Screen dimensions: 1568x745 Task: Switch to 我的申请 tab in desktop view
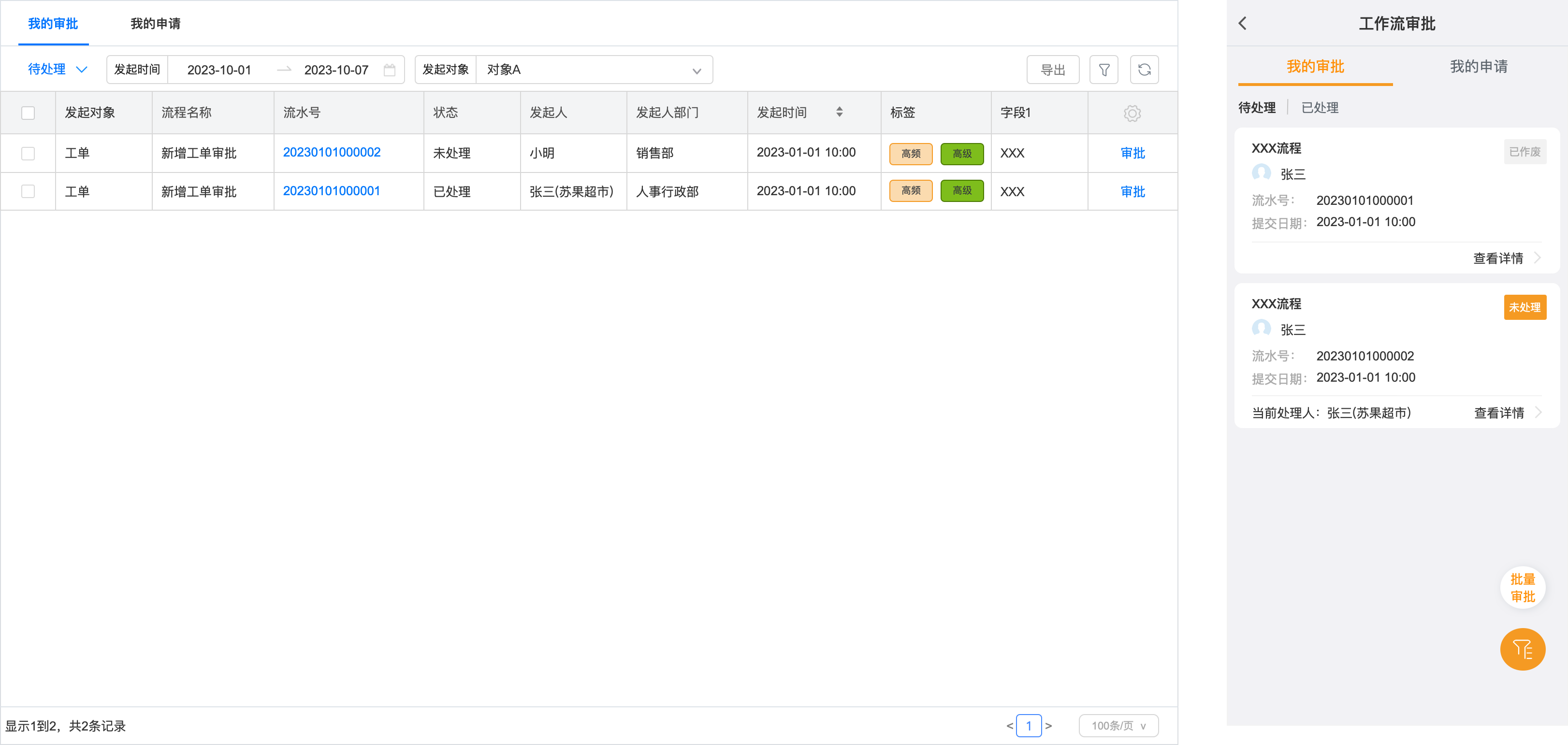pos(155,24)
